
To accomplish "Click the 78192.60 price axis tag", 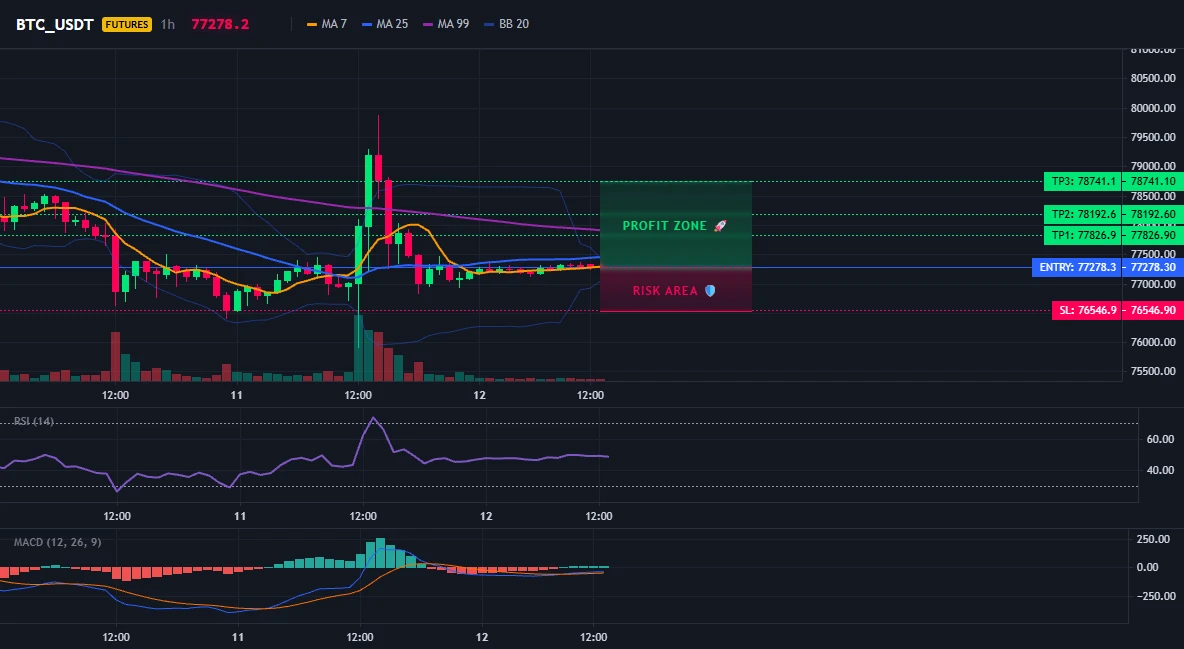I will (x=1153, y=214).
